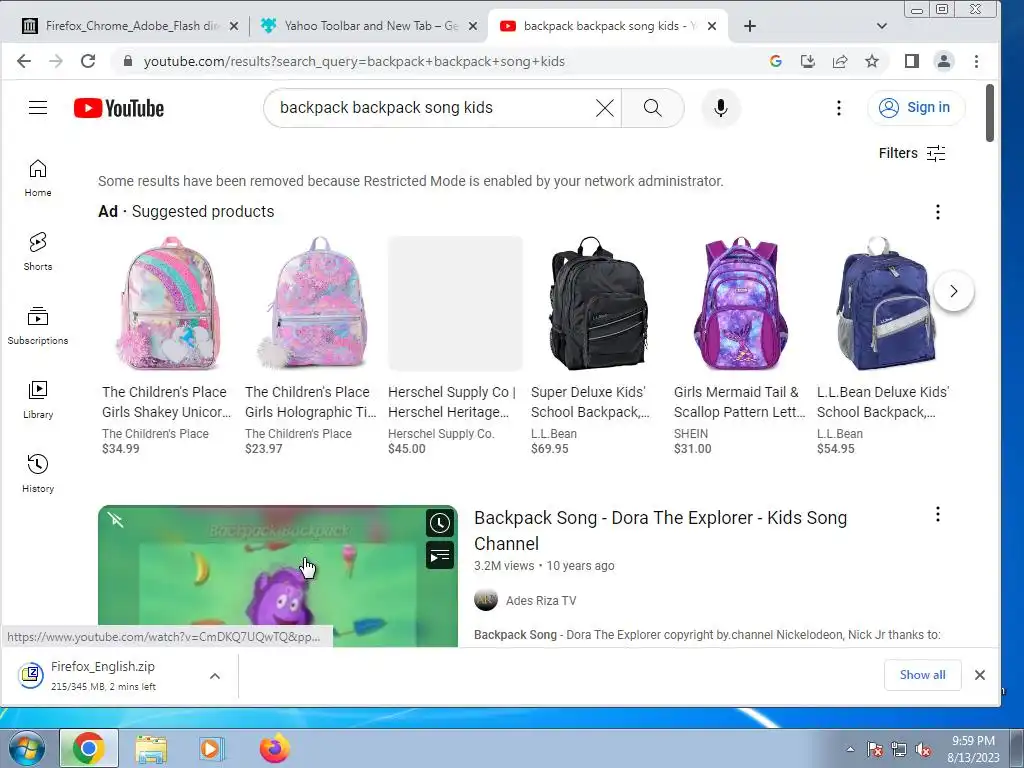Open Filters for search results

(912, 153)
